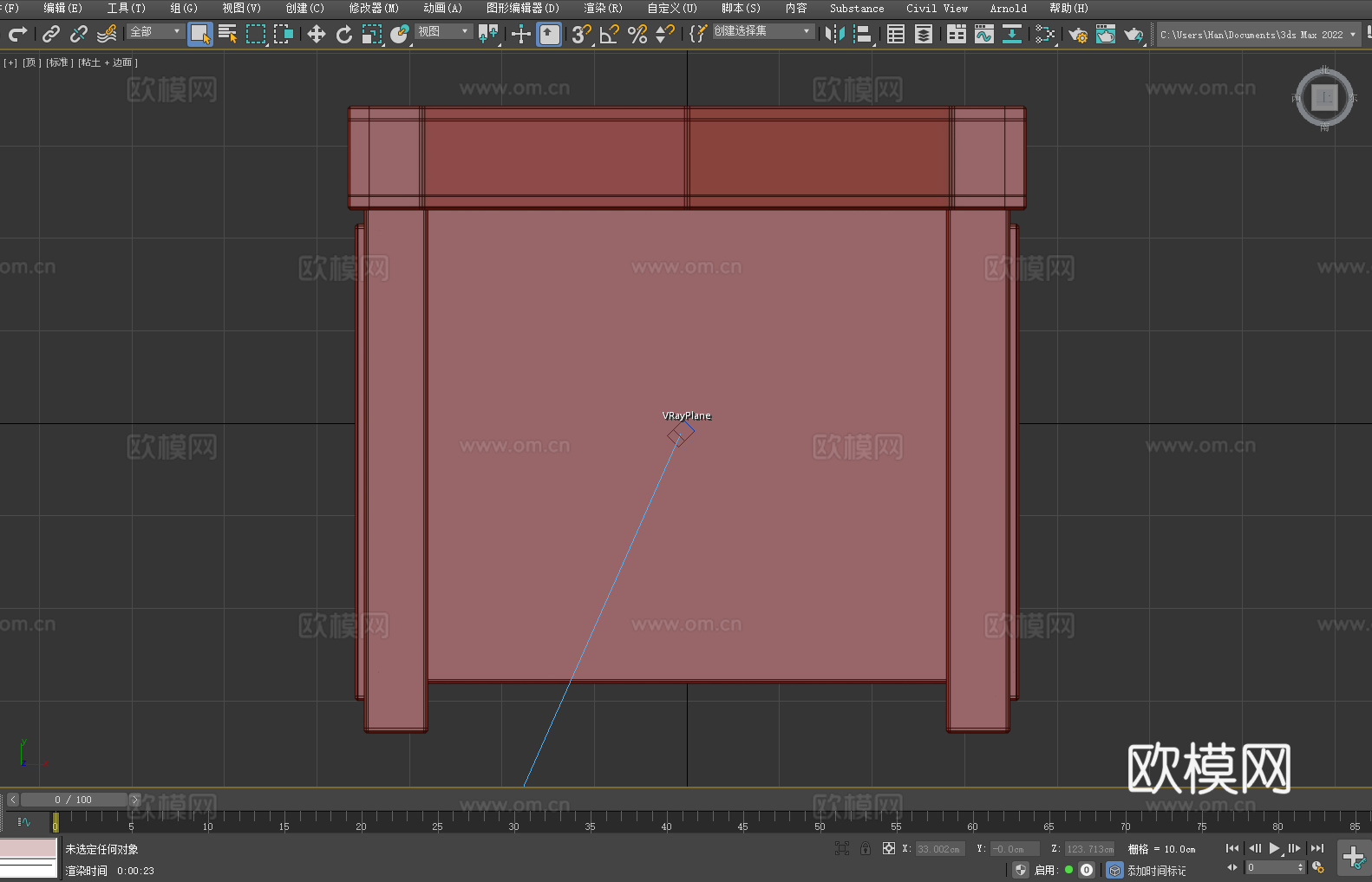Toggle Absolute/Offset transform mode icon

[x=889, y=848]
